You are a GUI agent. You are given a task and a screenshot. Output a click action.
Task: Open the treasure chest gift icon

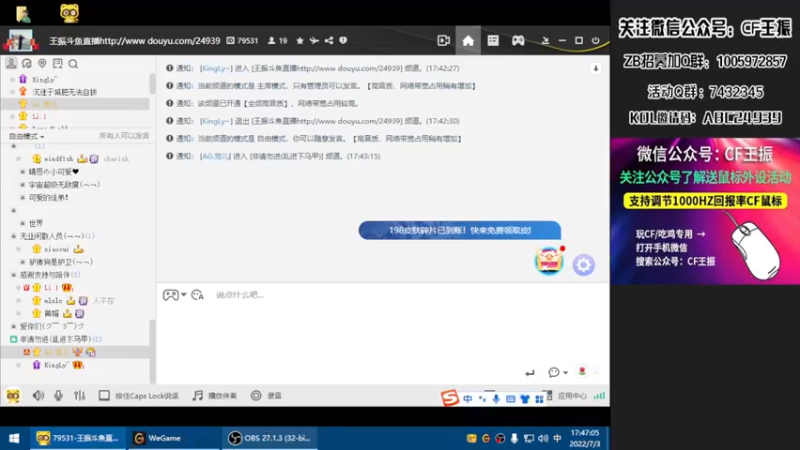coord(549,261)
